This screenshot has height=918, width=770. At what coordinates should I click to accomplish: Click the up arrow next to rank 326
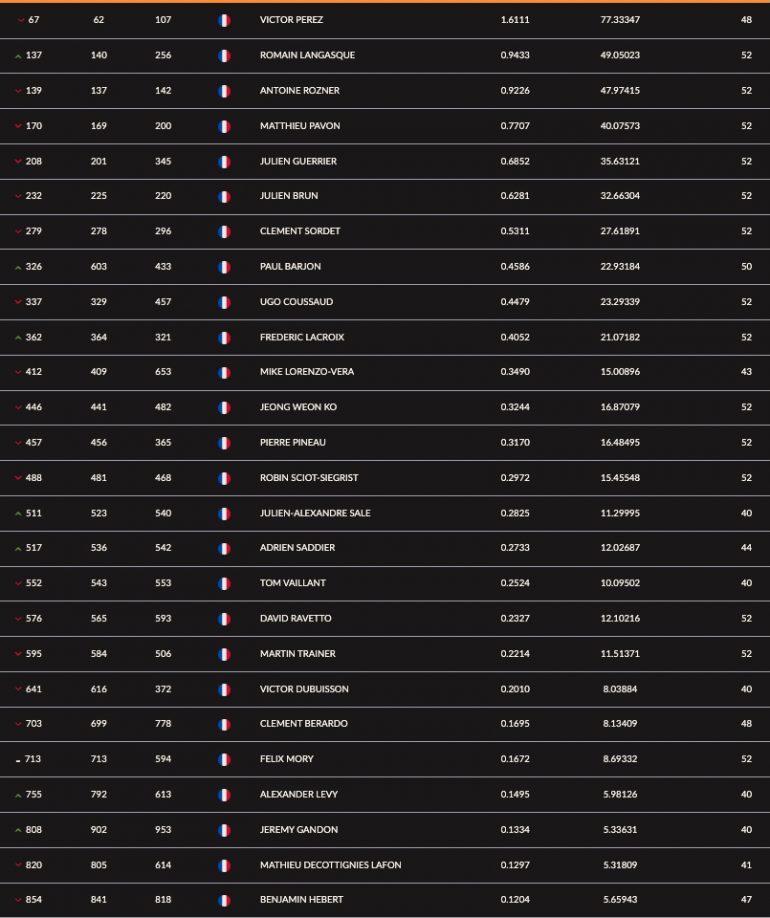(18, 268)
